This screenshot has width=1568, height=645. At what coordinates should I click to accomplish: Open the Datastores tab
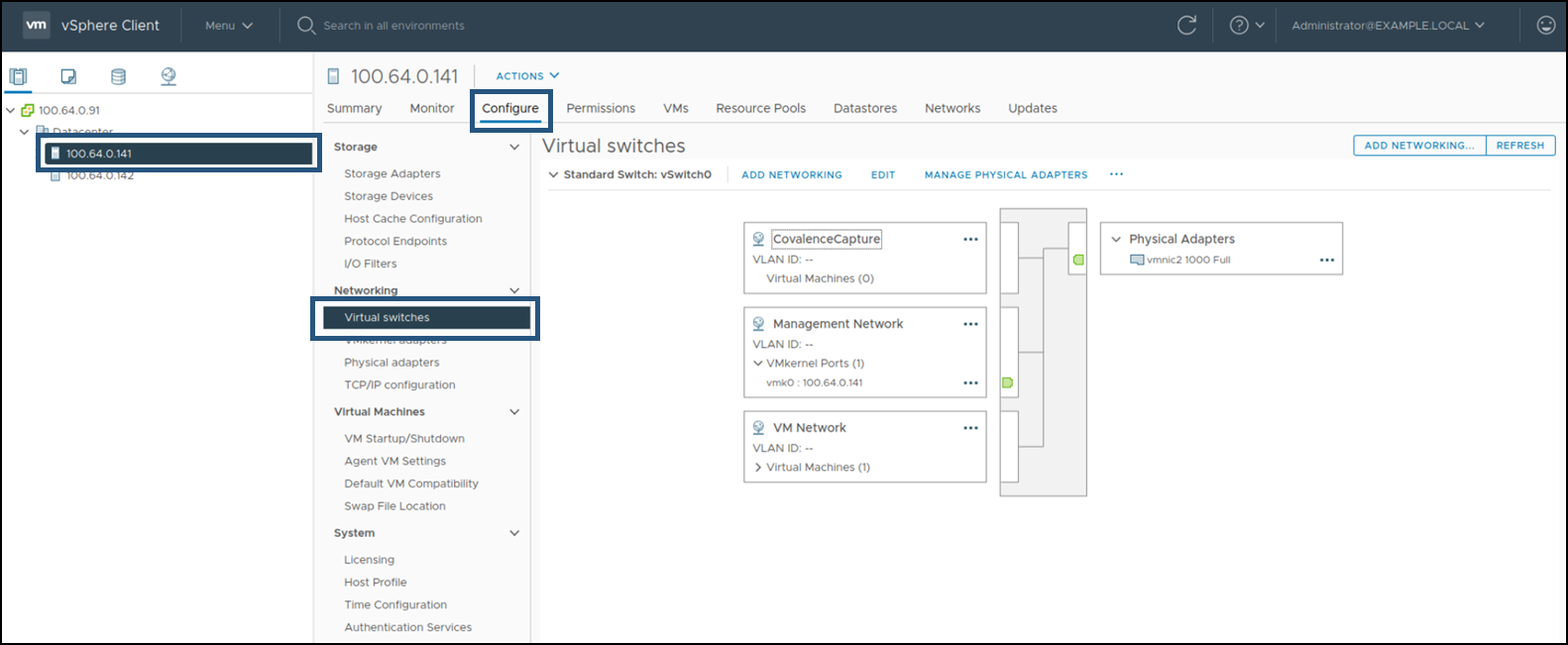tap(865, 108)
